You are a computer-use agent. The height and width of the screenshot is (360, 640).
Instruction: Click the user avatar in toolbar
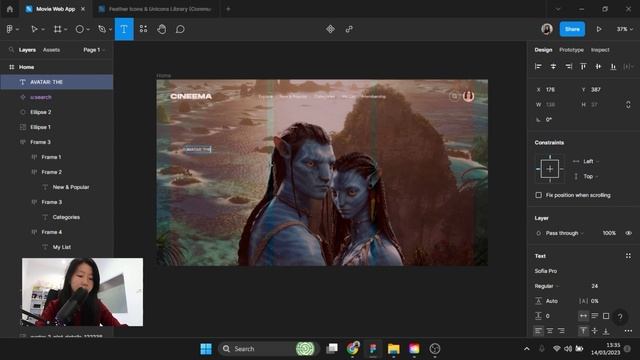coord(547,29)
